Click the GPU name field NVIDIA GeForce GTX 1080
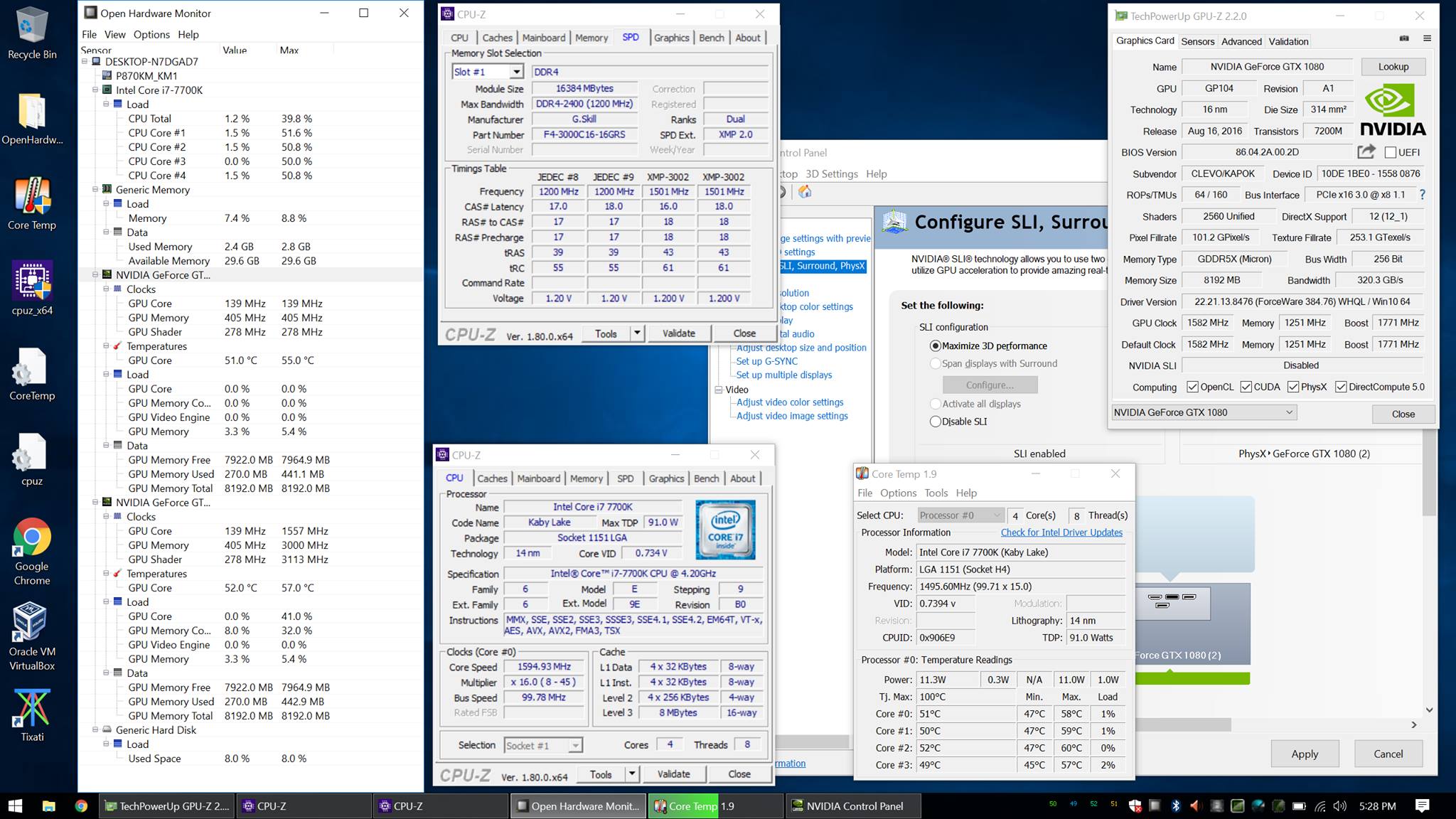Screen dimensions: 1456x819 coord(1267,67)
